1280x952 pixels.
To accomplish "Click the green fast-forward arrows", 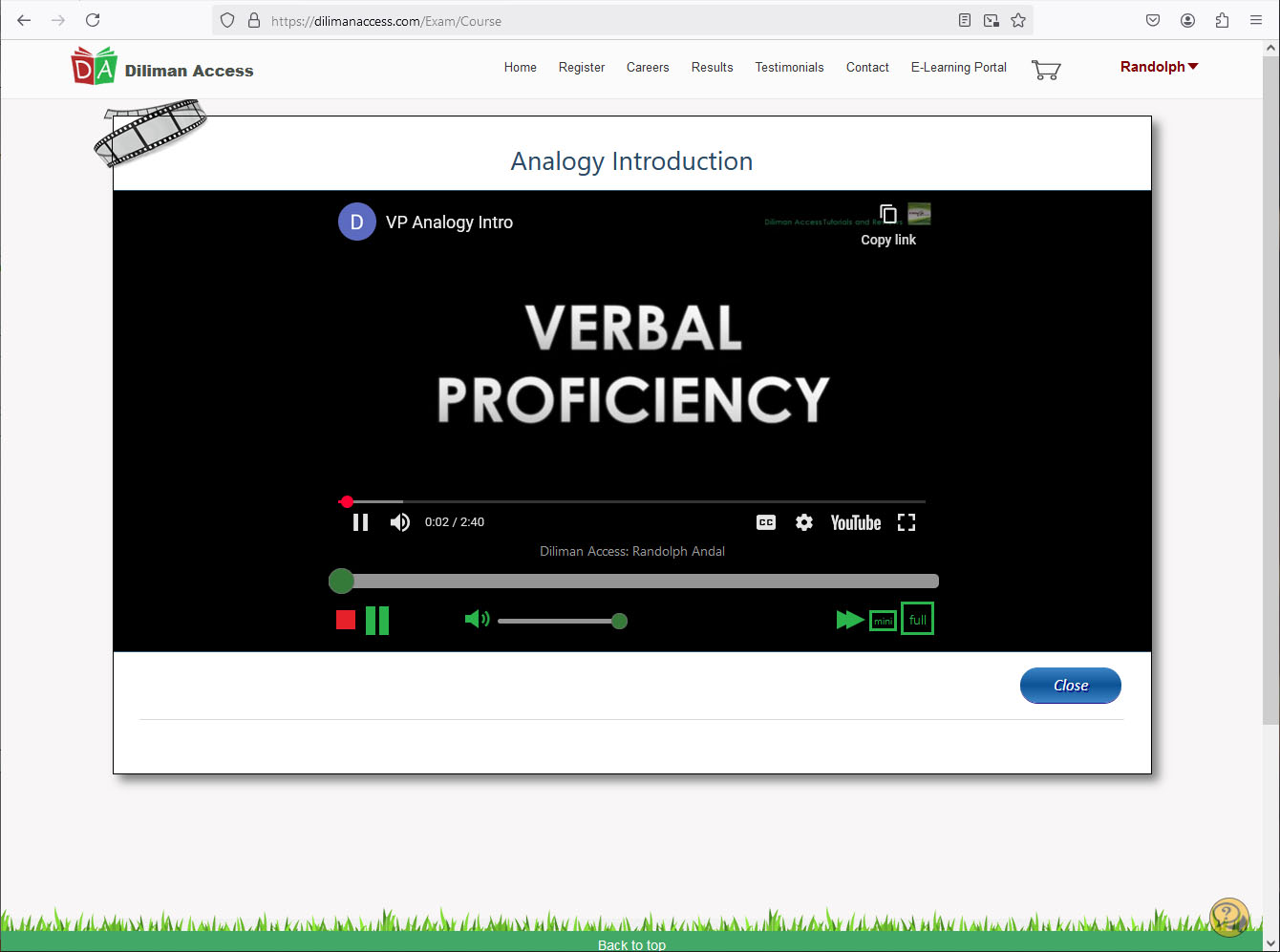I will click(849, 620).
